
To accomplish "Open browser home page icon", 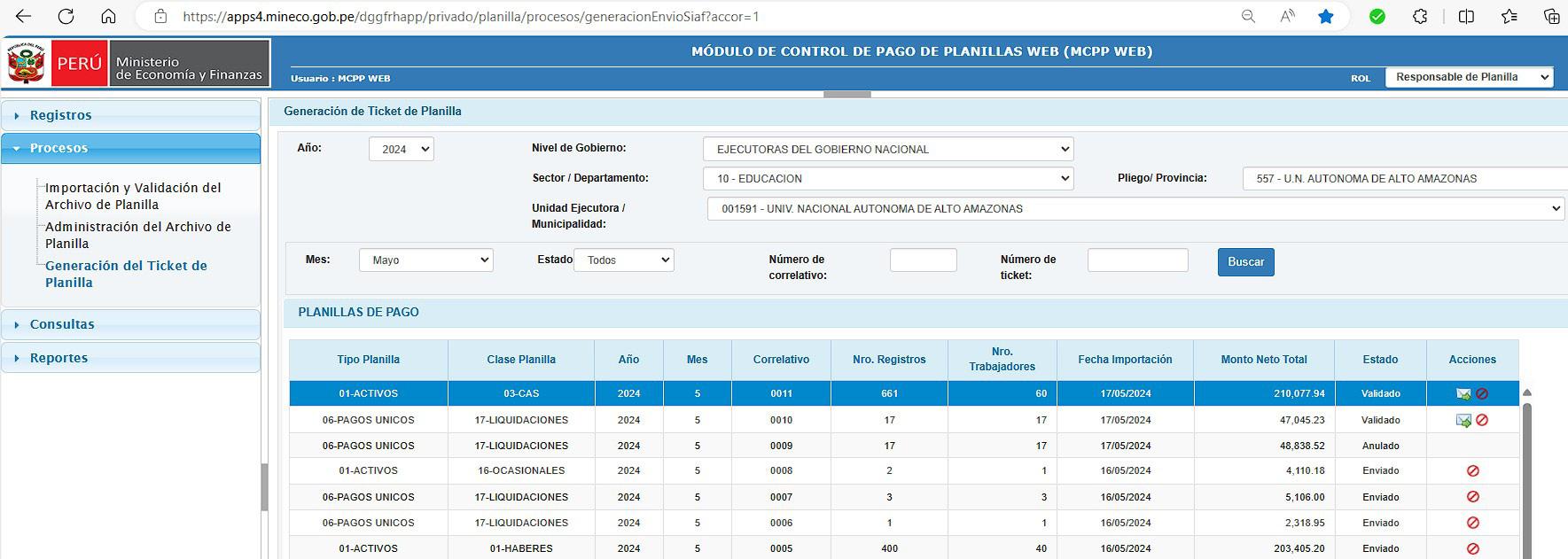I will (x=108, y=16).
